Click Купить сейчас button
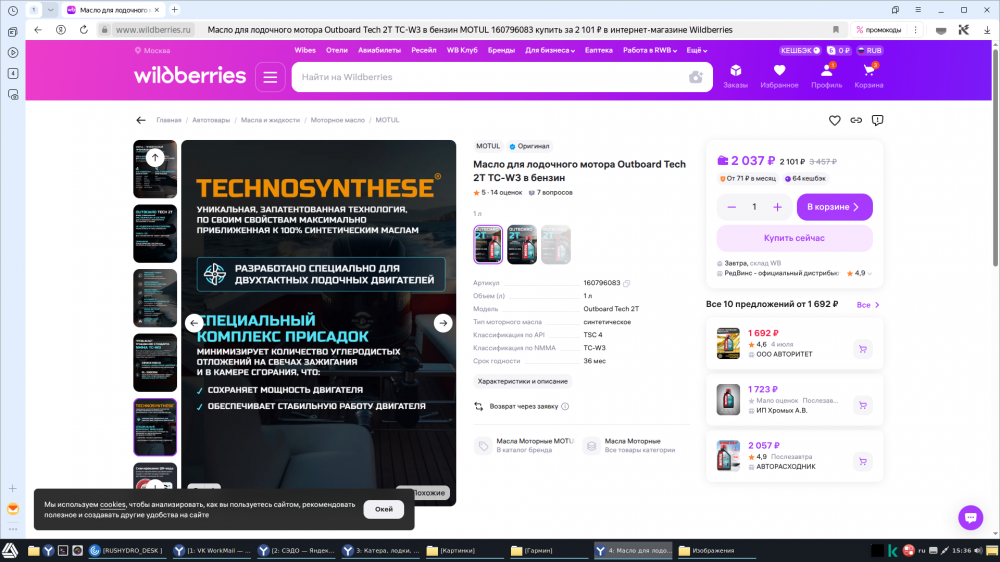 tap(794, 238)
